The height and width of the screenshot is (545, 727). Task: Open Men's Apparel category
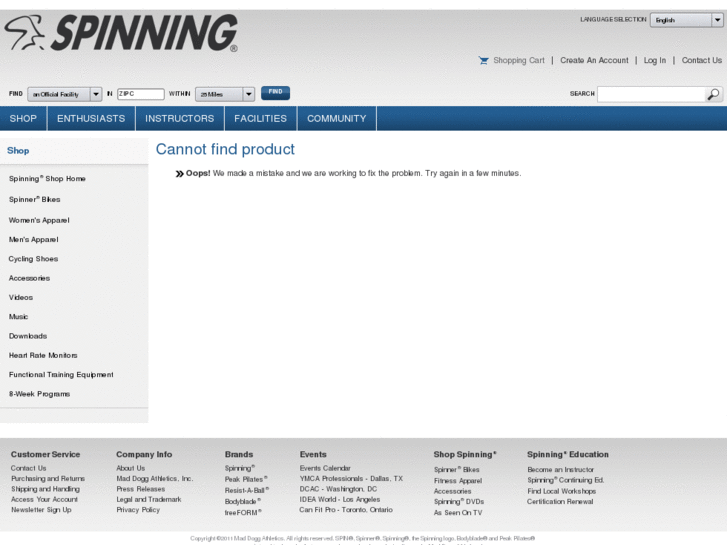click(33, 240)
